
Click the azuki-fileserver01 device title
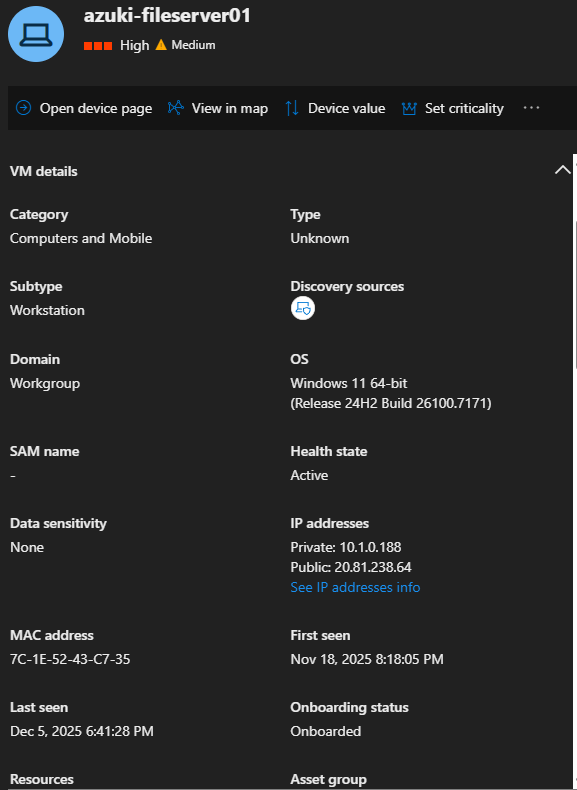[x=167, y=16]
